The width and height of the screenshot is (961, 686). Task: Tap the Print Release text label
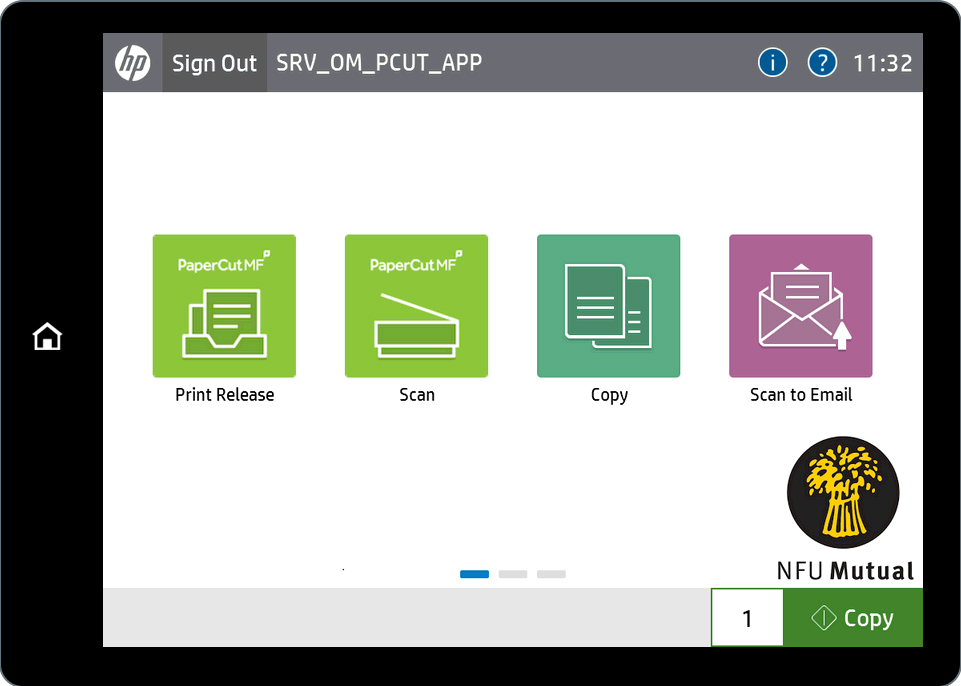pos(224,395)
